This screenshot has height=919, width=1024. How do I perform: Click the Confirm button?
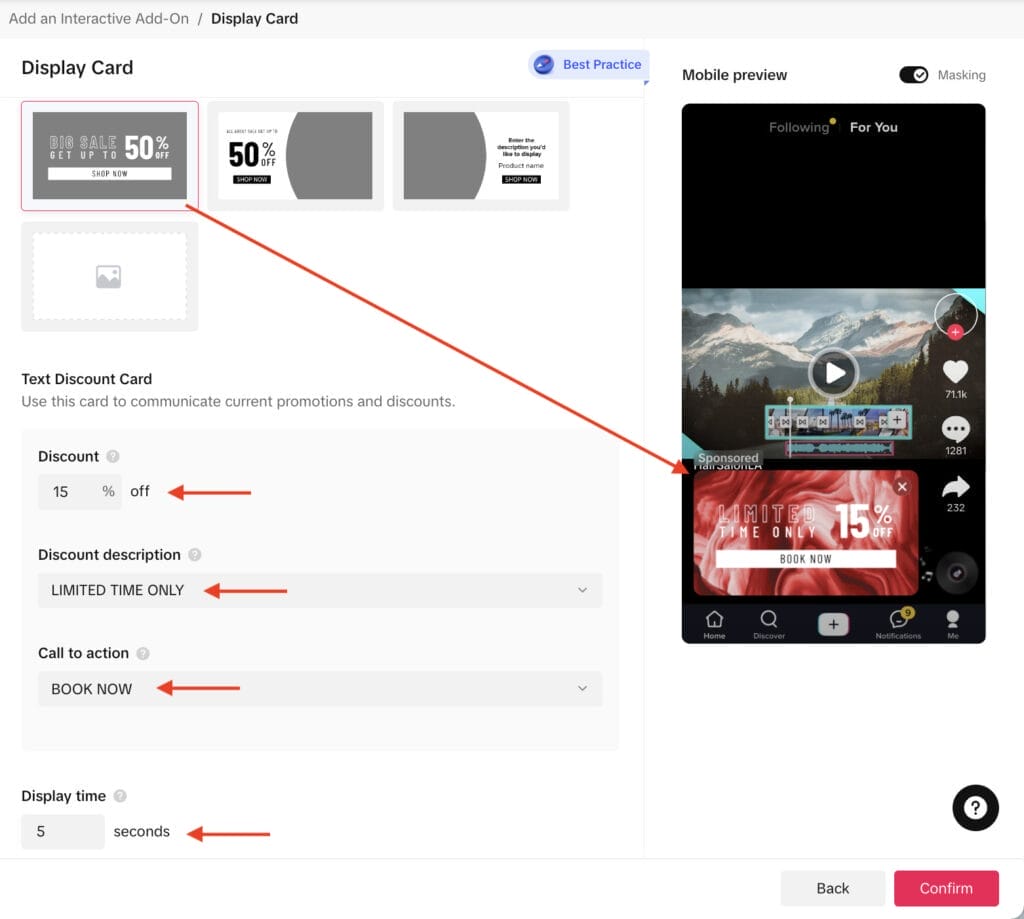coord(946,887)
